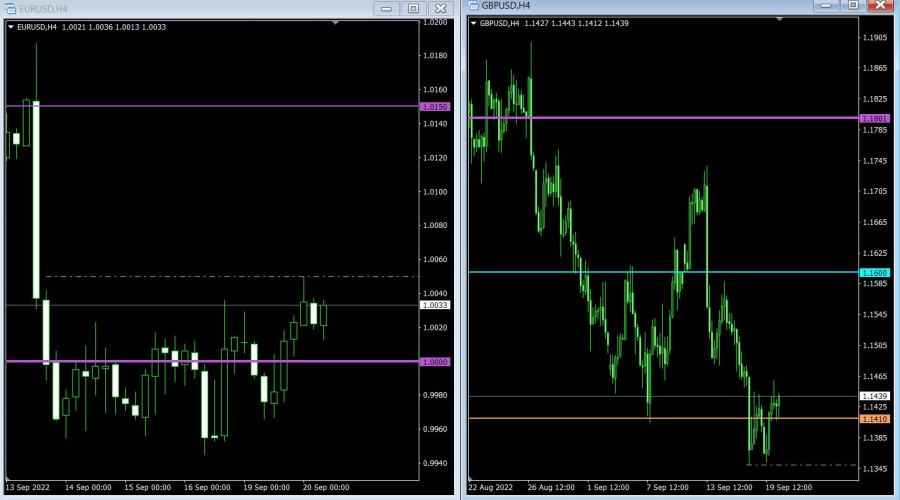This screenshot has width=900, height=500.
Task: Close the GBPUSD,H4 chart window
Action: 880,5
